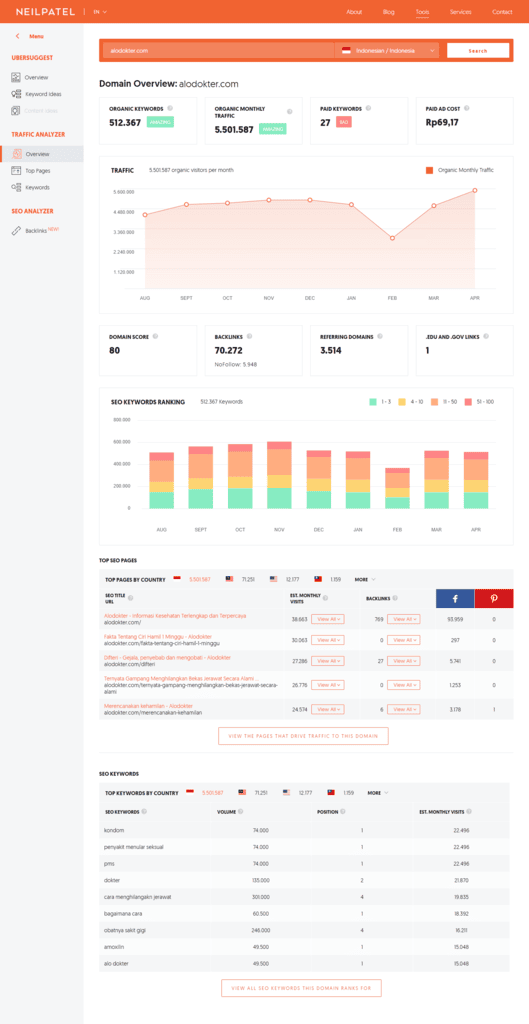Click the back arrow next to Menu
This screenshot has width=529, height=1024.
pos(18,37)
